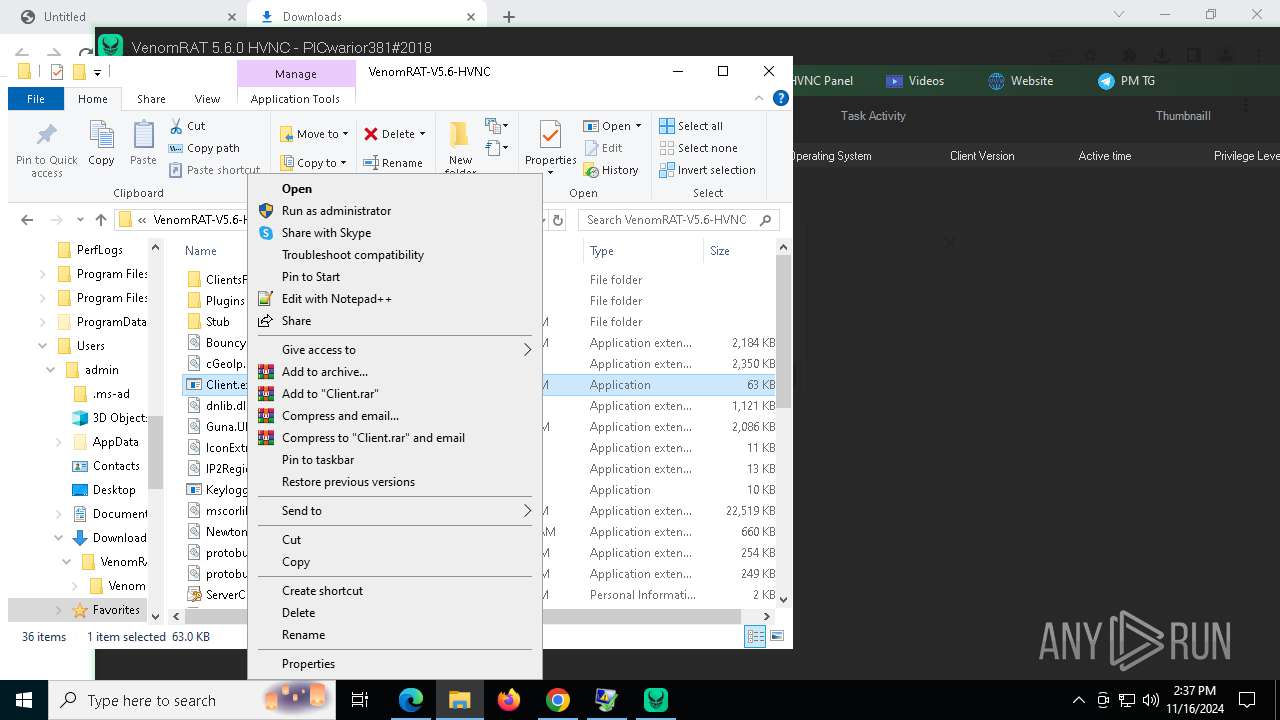Click Select all in ribbon
Screen dimensions: 1280x720
pyautogui.click(x=691, y=126)
